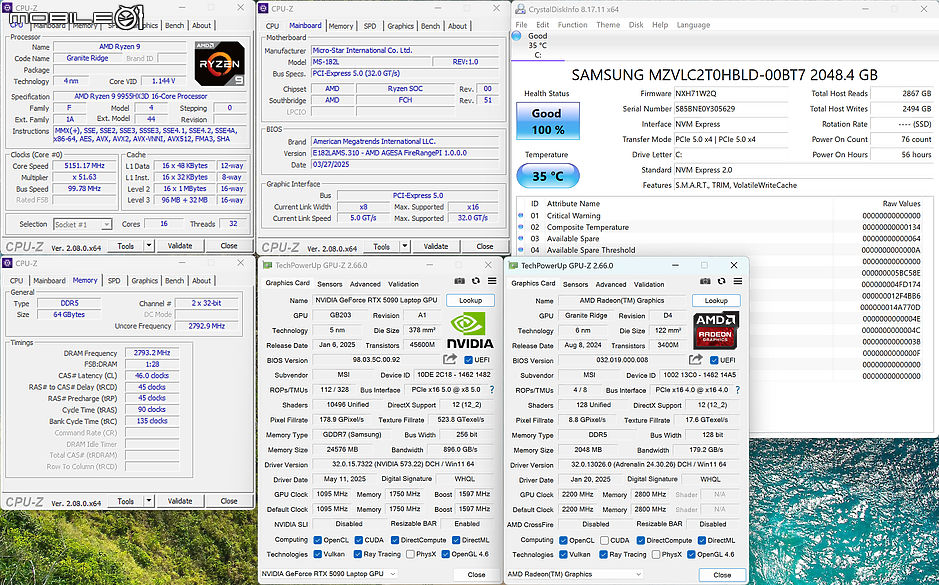Toggle DirectCompute checkbox in AMD GPU-Z
The image size is (939, 585).
[640, 541]
